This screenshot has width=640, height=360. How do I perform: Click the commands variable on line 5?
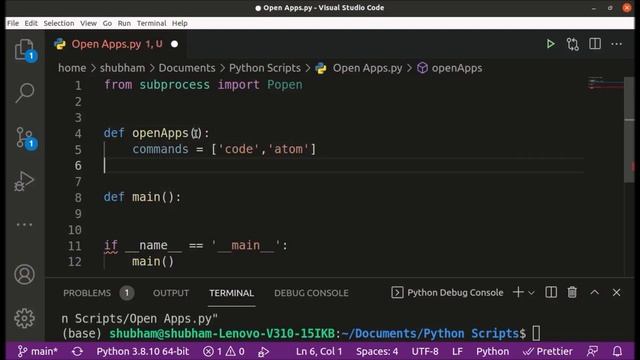pyautogui.click(x=160, y=149)
